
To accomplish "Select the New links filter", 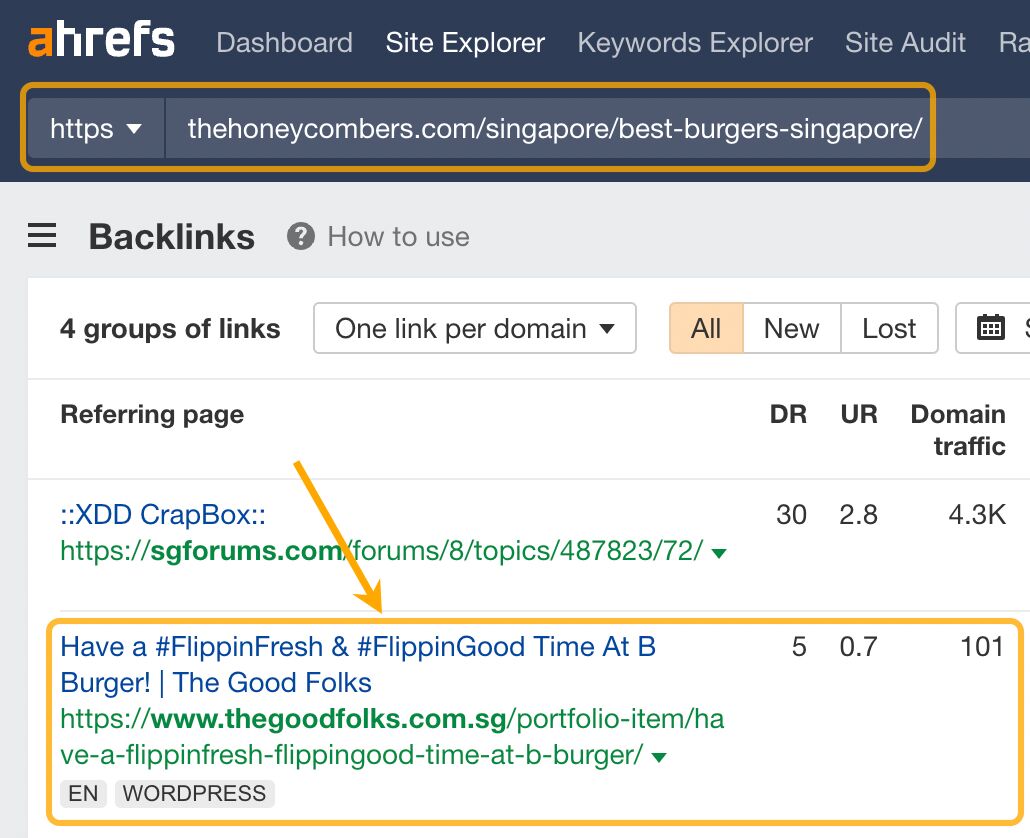I will tap(791, 328).
